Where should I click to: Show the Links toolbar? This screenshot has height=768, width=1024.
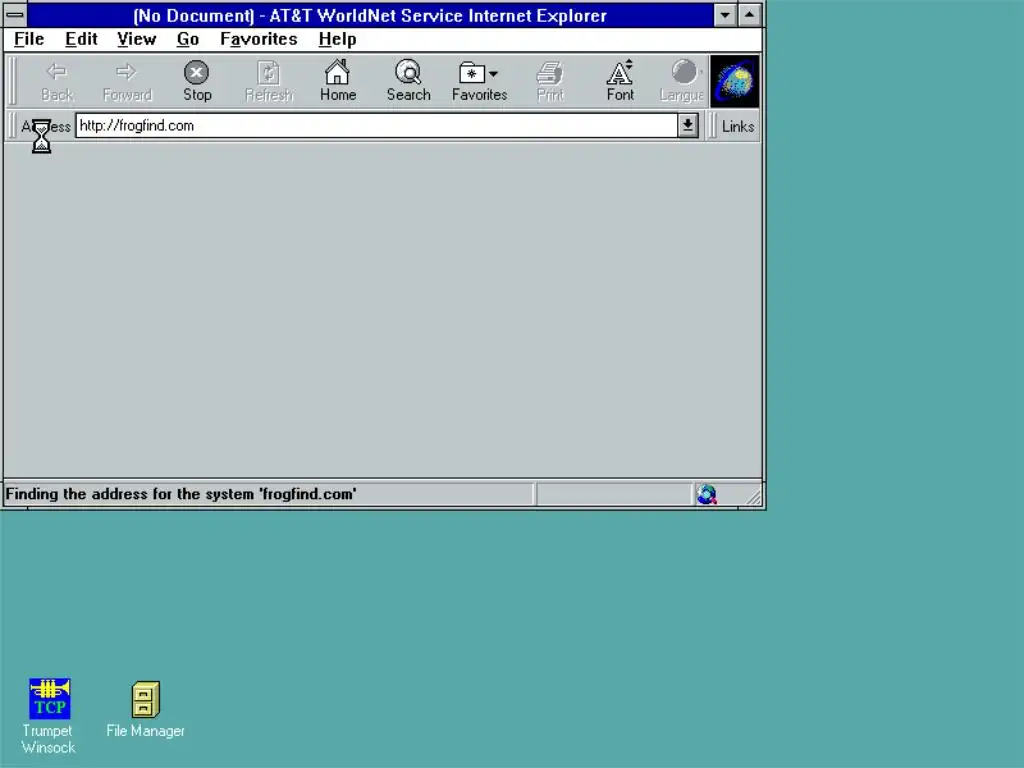click(738, 127)
